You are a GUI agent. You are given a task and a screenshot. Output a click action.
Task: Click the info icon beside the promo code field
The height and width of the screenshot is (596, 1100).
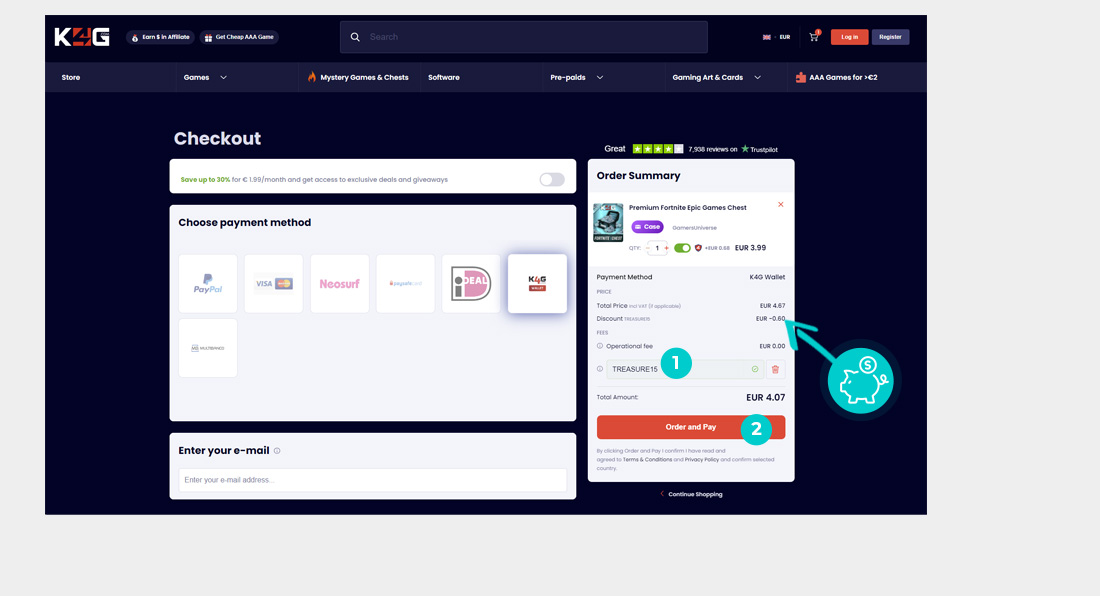point(600,369)
